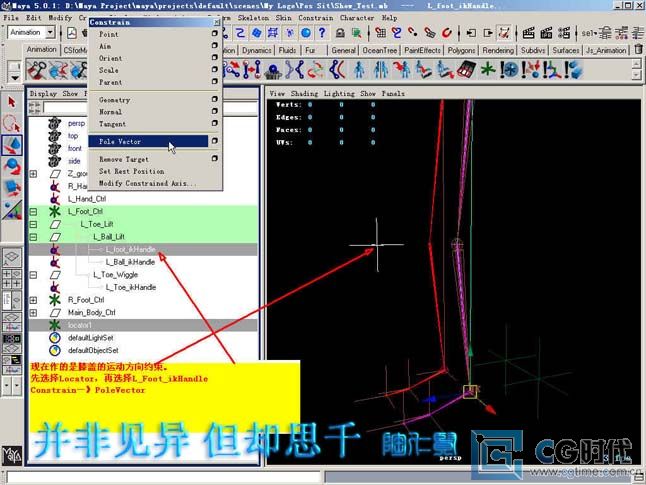Open Orient constraint option box
The image size is (646, 485).
click(x=214, y=57)
